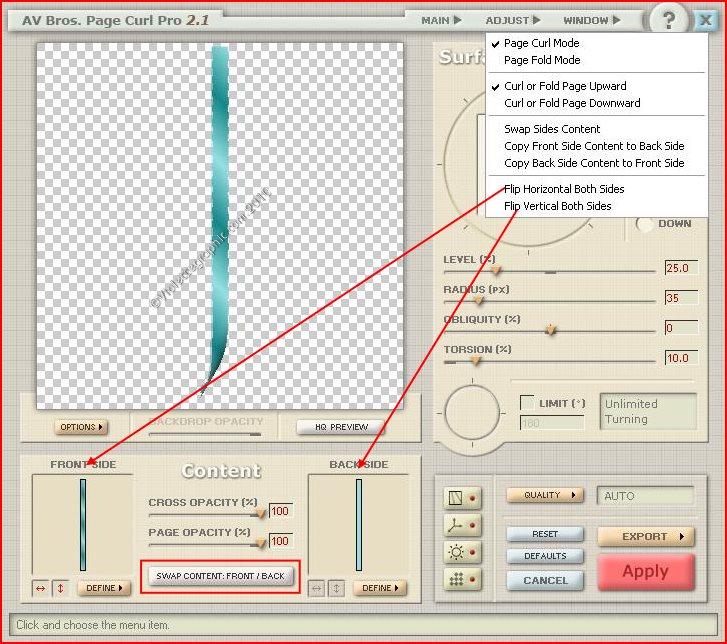Image resolution: width=727 pixels, height=644 pixels.
Task: Click back side vertical flip arrow icon
Action: click(x=336, y=588)
